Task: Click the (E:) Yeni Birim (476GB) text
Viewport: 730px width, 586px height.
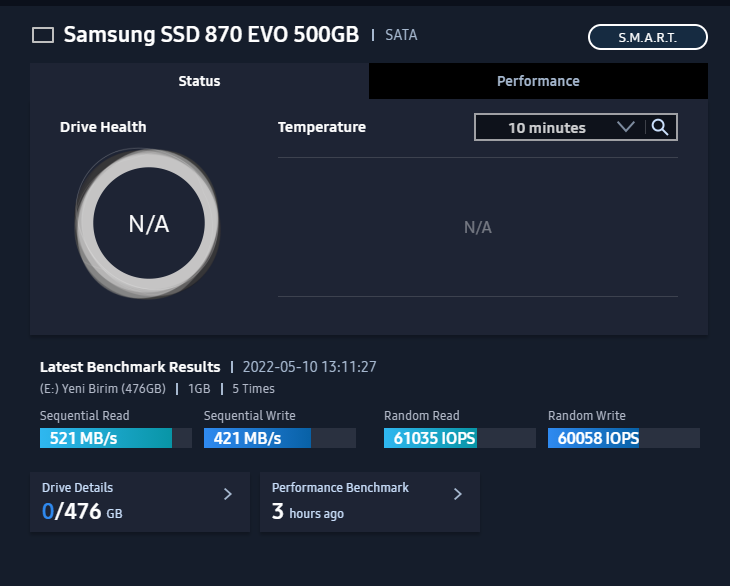Action: [103, 389]
